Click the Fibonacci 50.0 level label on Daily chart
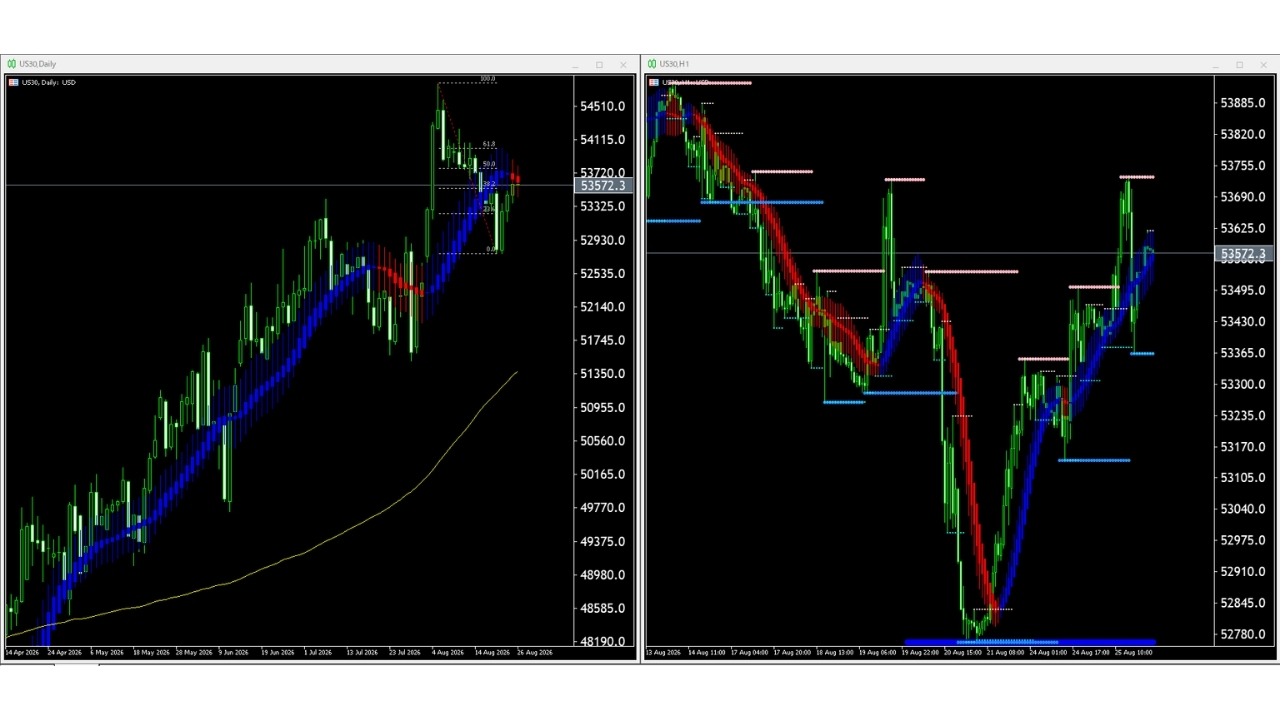1280x720 pixels. (488, 164)
